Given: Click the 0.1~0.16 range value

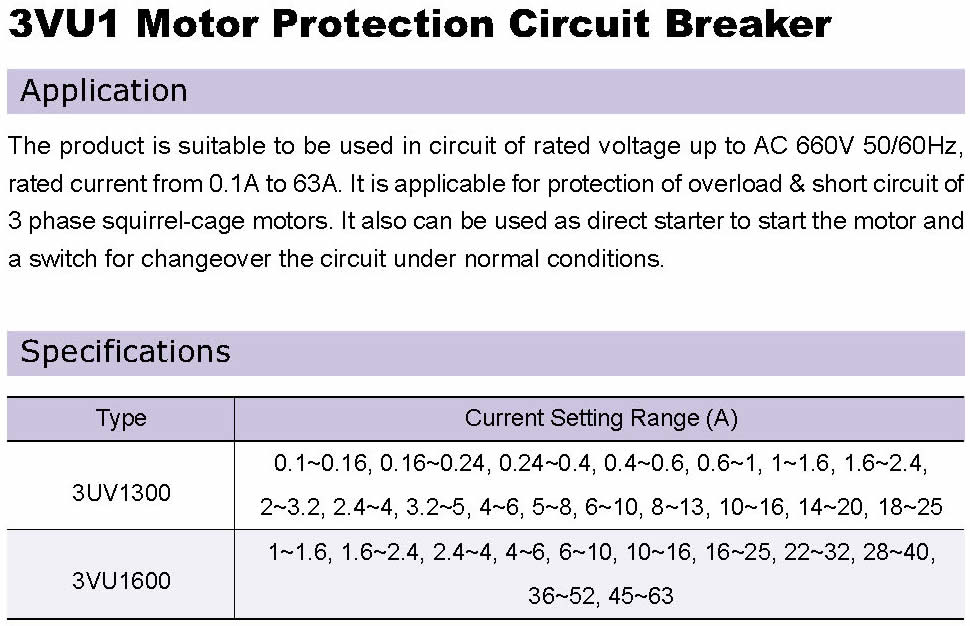Looking at the screenshot, I should point(321,463).
